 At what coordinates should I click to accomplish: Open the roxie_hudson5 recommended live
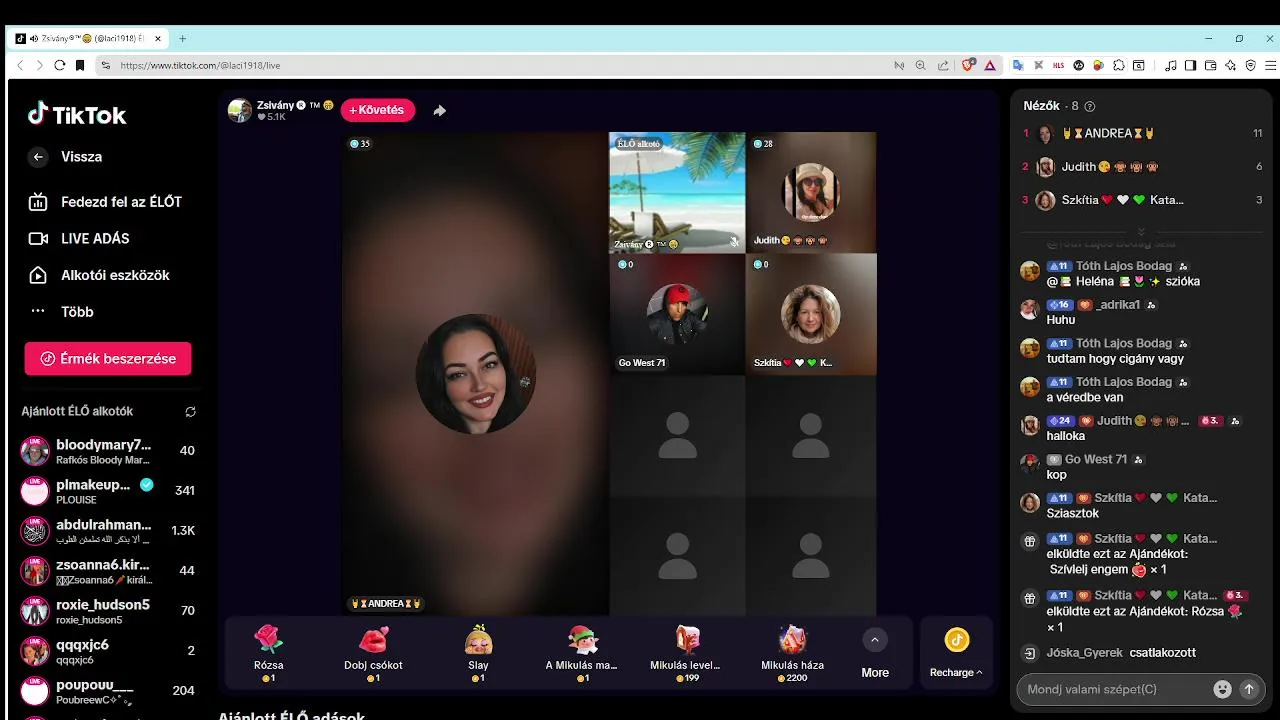pyautogui.click(x=108, y=611)
